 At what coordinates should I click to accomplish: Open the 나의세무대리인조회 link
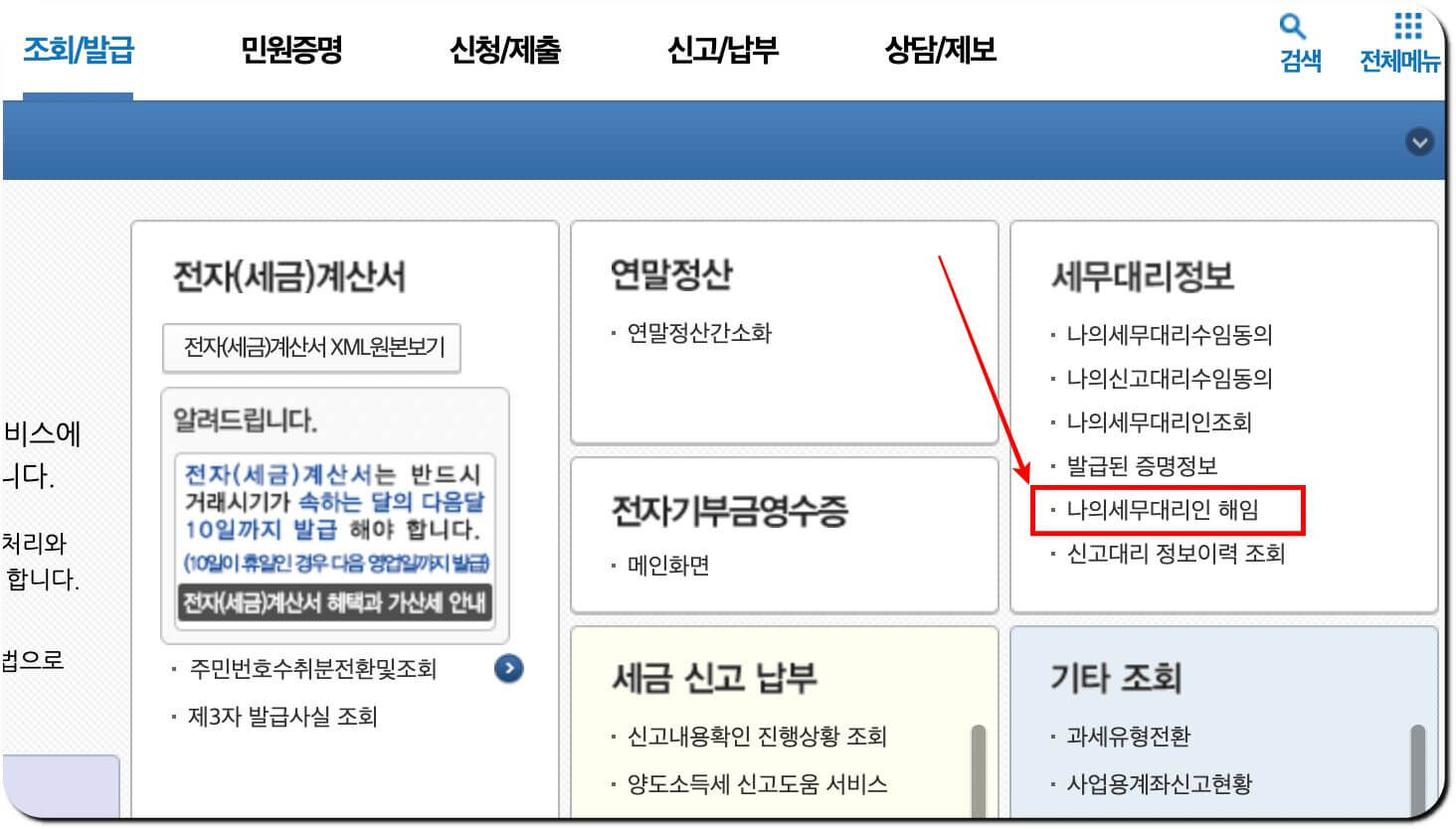(x=1159, y=422)
